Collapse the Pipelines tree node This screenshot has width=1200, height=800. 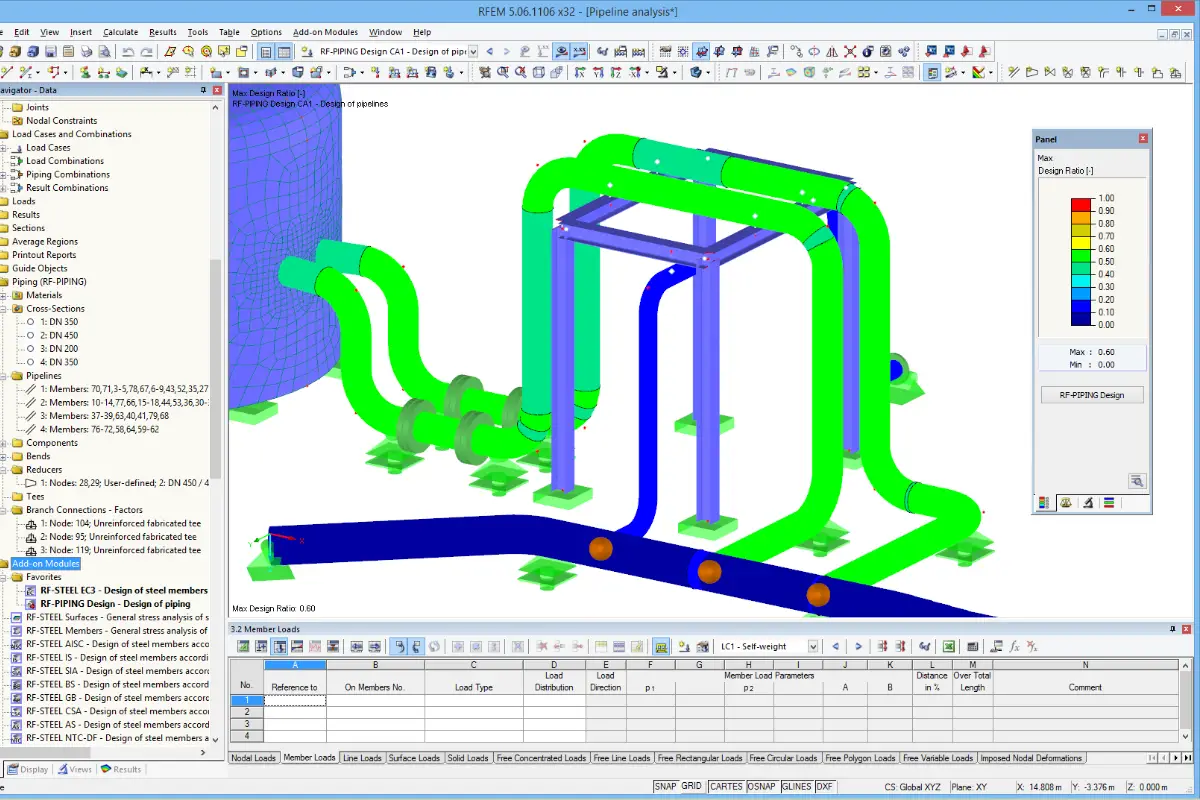(5, 376)
